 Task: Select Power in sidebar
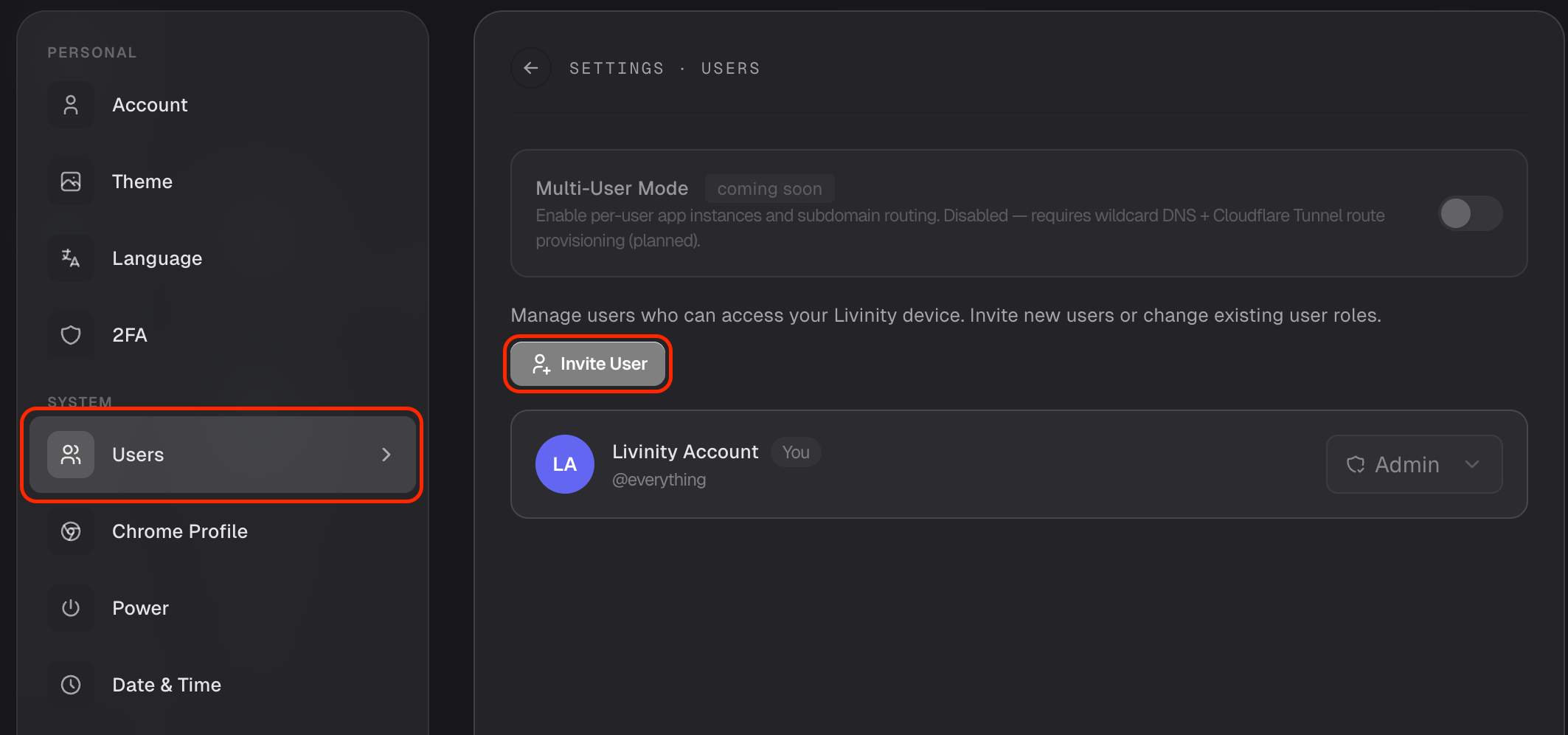[x=222, y=608]
